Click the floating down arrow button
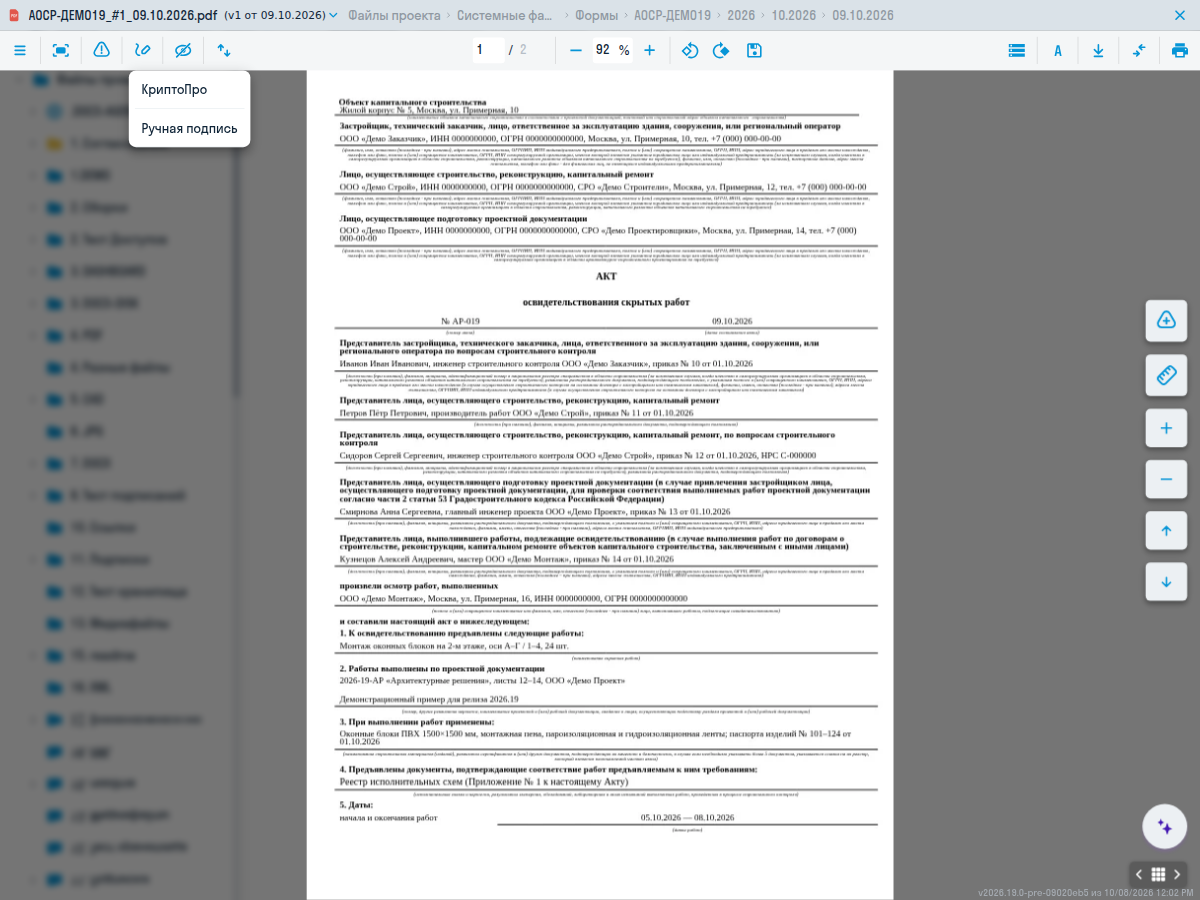Image resolution: width=1200 pixels, height=900 pixels. pyautogui.click(x=1166, y=582)
